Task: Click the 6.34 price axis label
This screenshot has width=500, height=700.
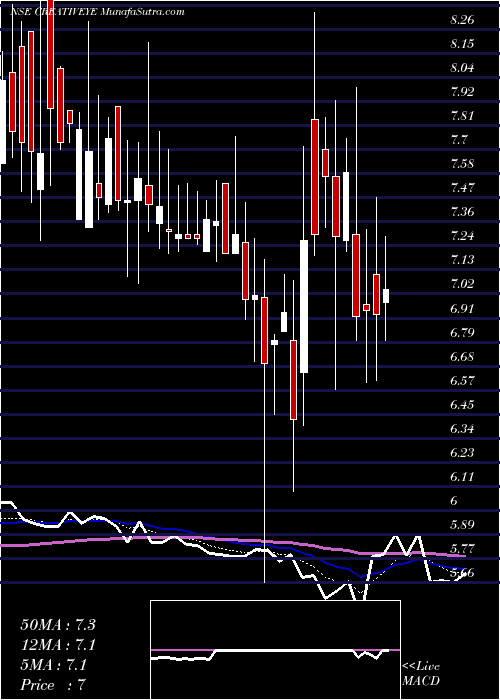Action: [x=462, y=429]
